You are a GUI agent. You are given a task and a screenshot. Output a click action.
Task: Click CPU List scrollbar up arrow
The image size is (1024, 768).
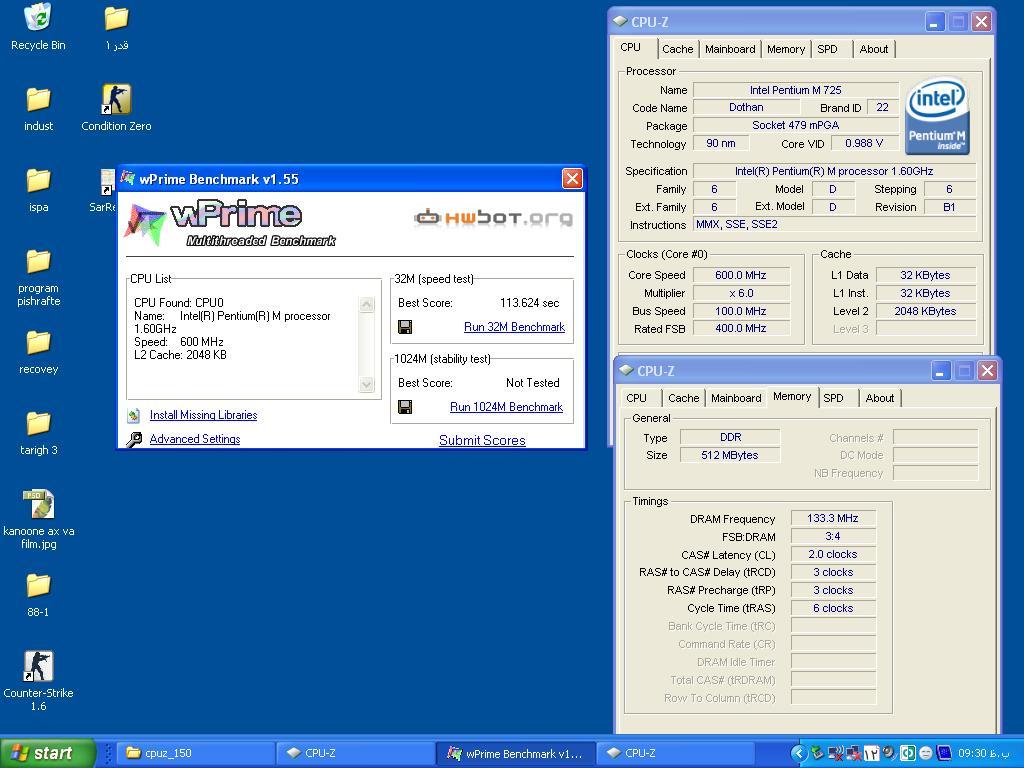click(x=366, y=304)
